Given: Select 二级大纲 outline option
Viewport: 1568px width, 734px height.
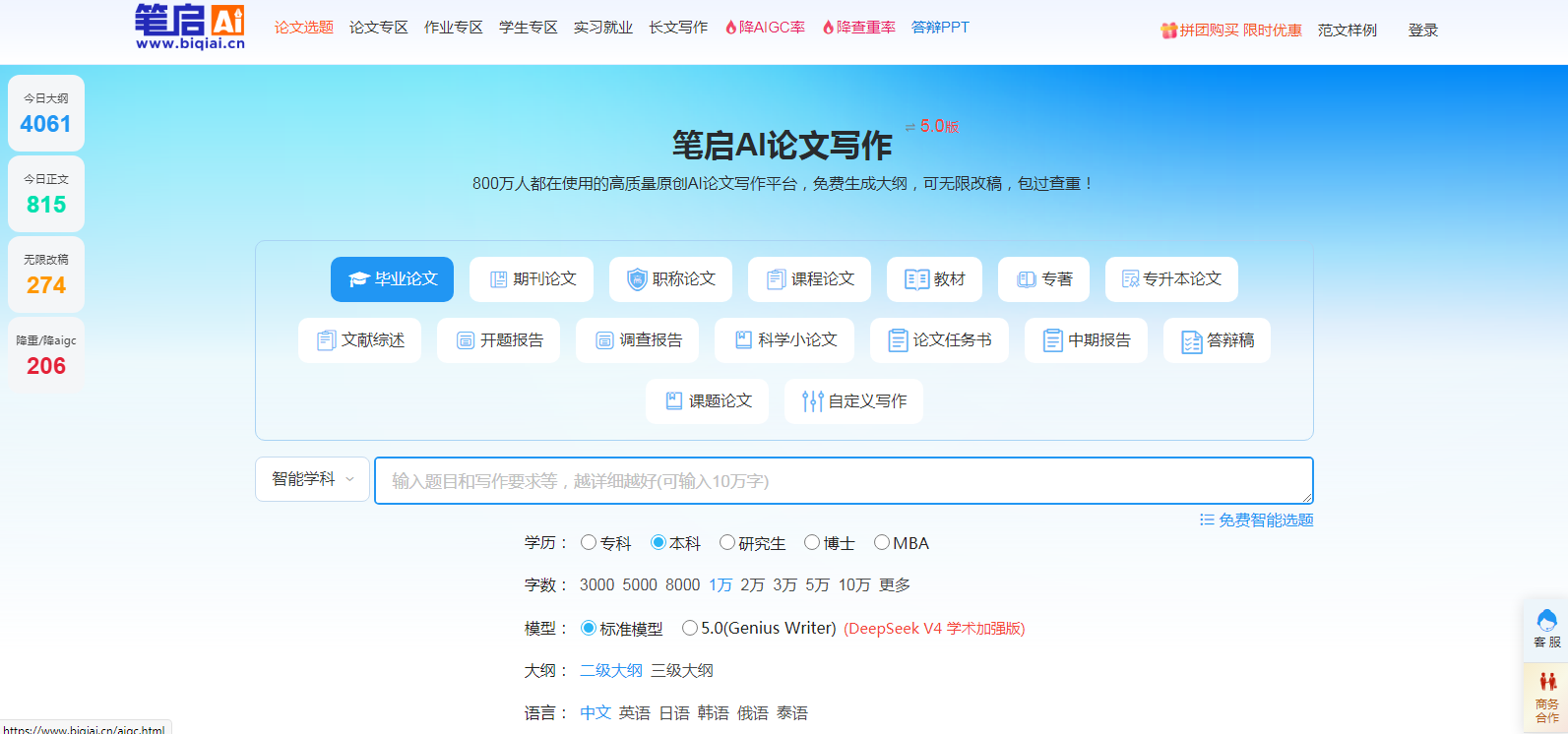Looking at the screenshot, I should (611, 670).
